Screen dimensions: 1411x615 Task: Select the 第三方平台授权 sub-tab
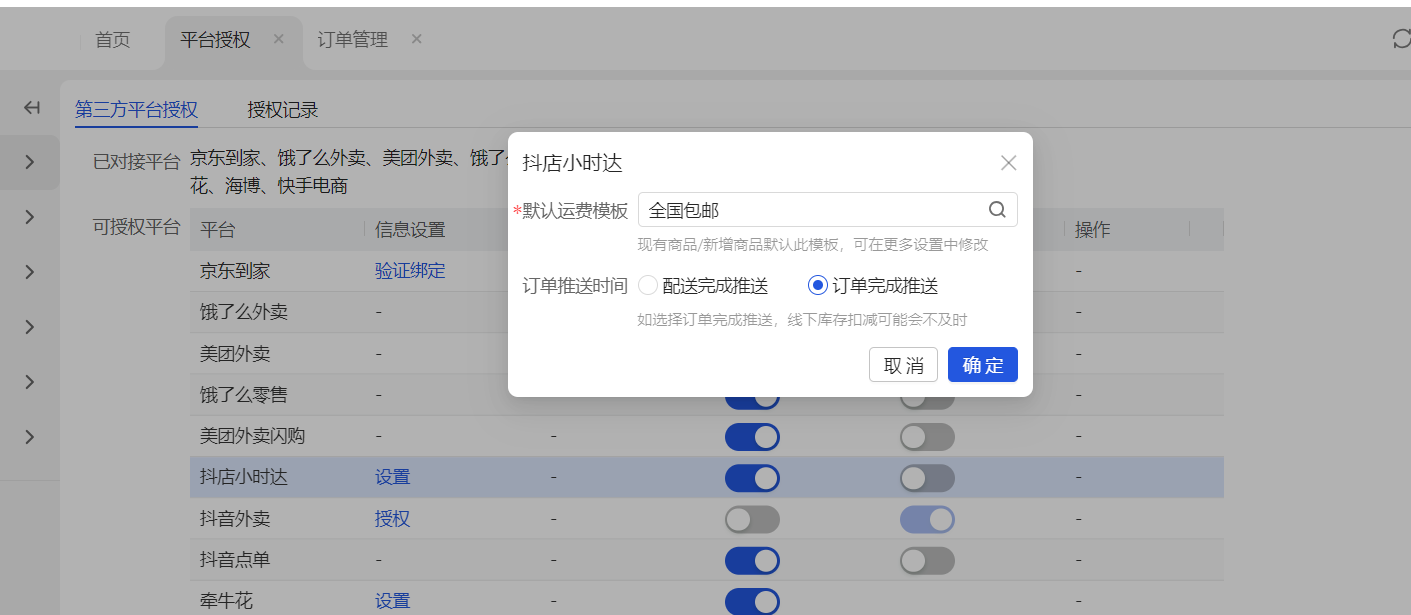(136, 110)
